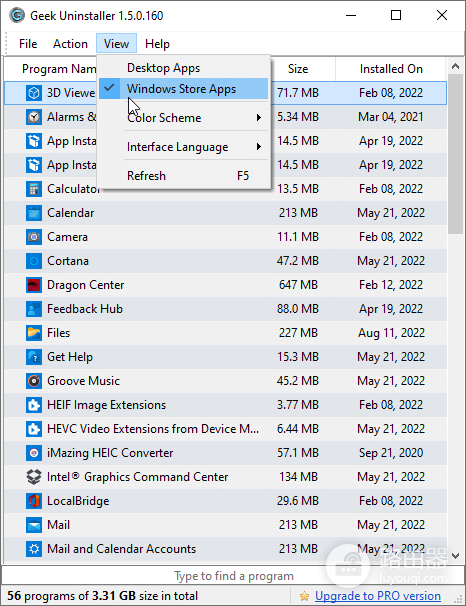
Task: Click the Dragon Center icon
Action: point(34,285)
